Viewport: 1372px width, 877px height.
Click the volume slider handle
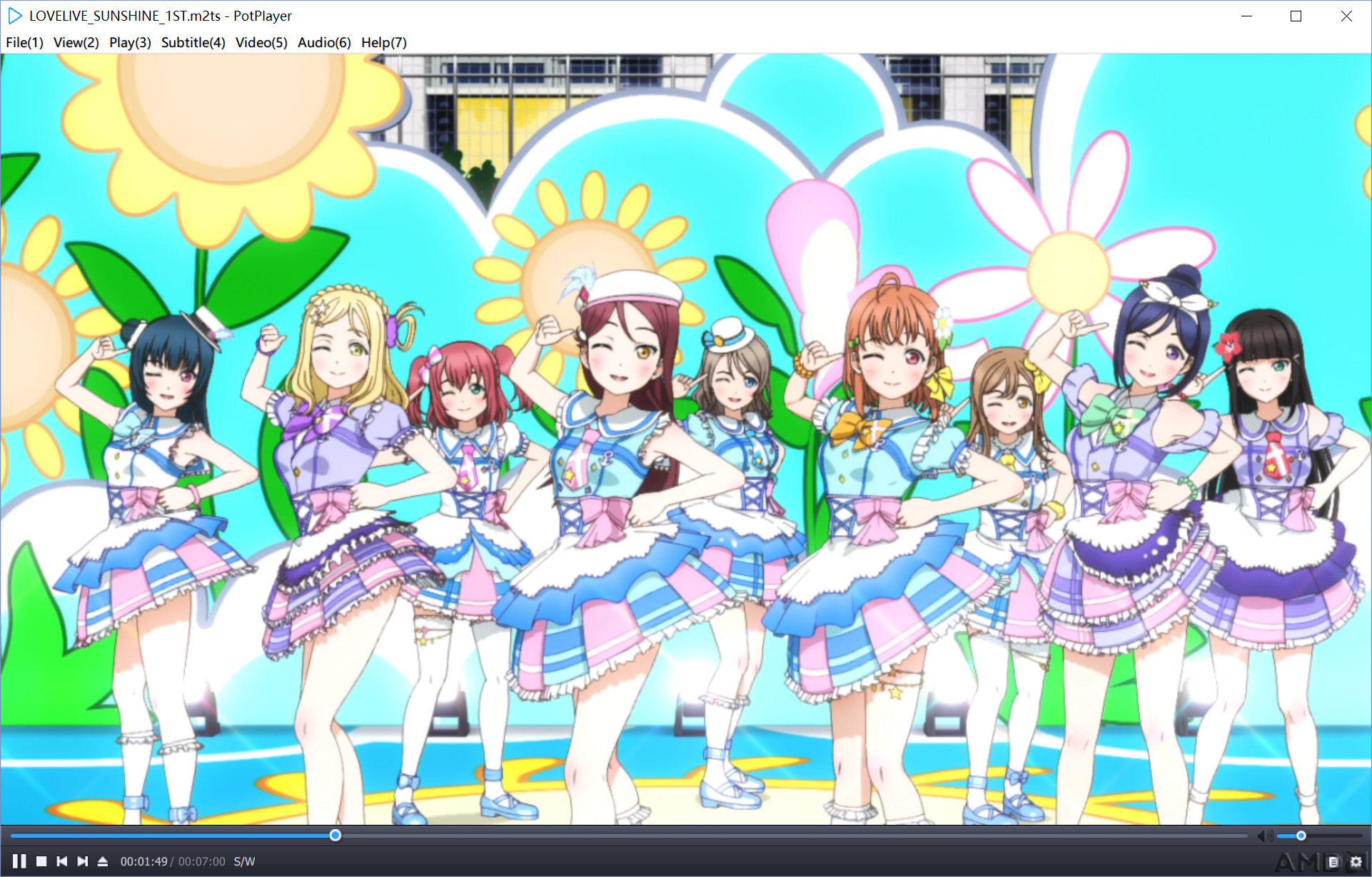point(1301,836)
